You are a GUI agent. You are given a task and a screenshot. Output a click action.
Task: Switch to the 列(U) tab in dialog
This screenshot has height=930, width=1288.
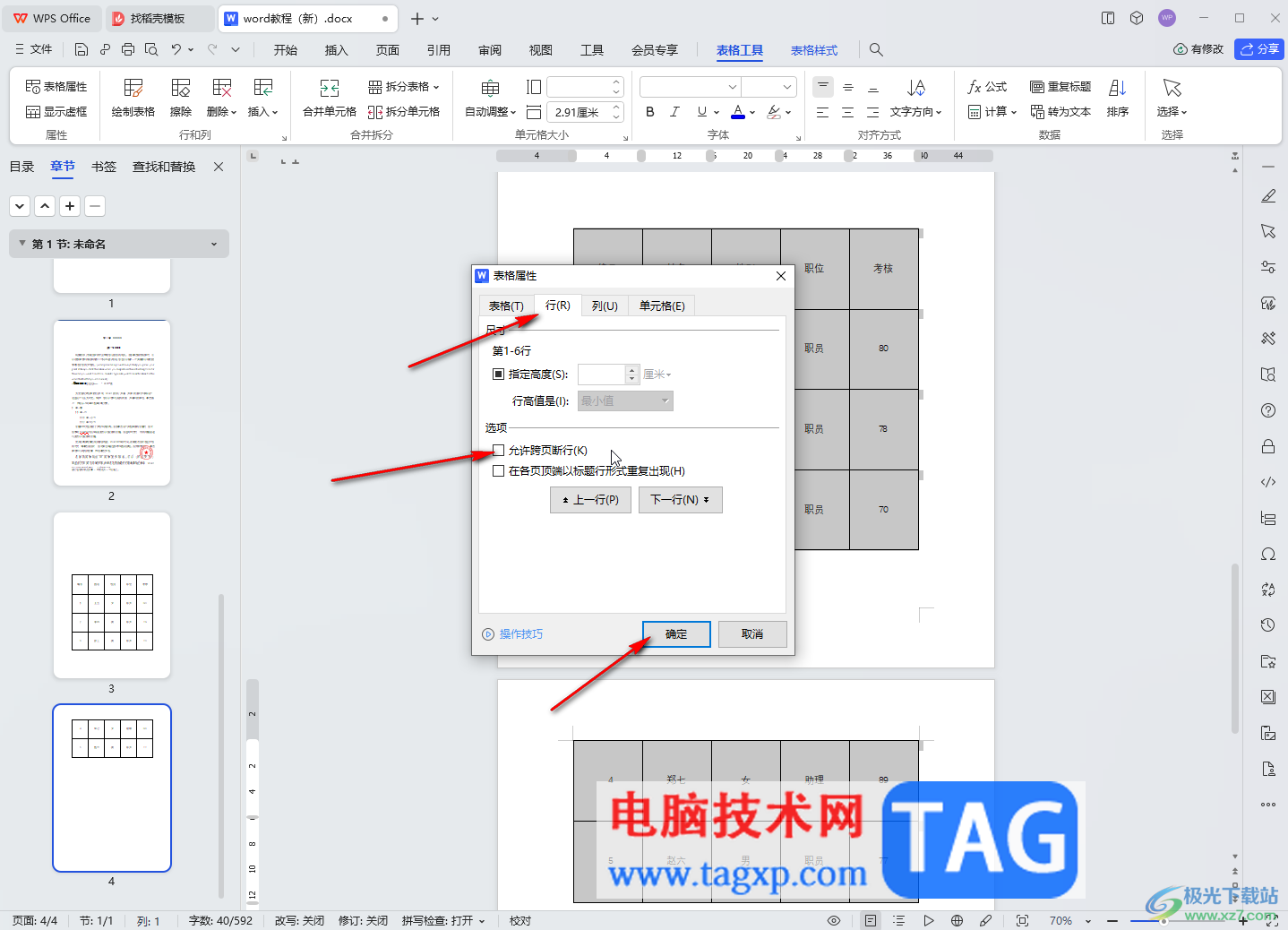605,306
